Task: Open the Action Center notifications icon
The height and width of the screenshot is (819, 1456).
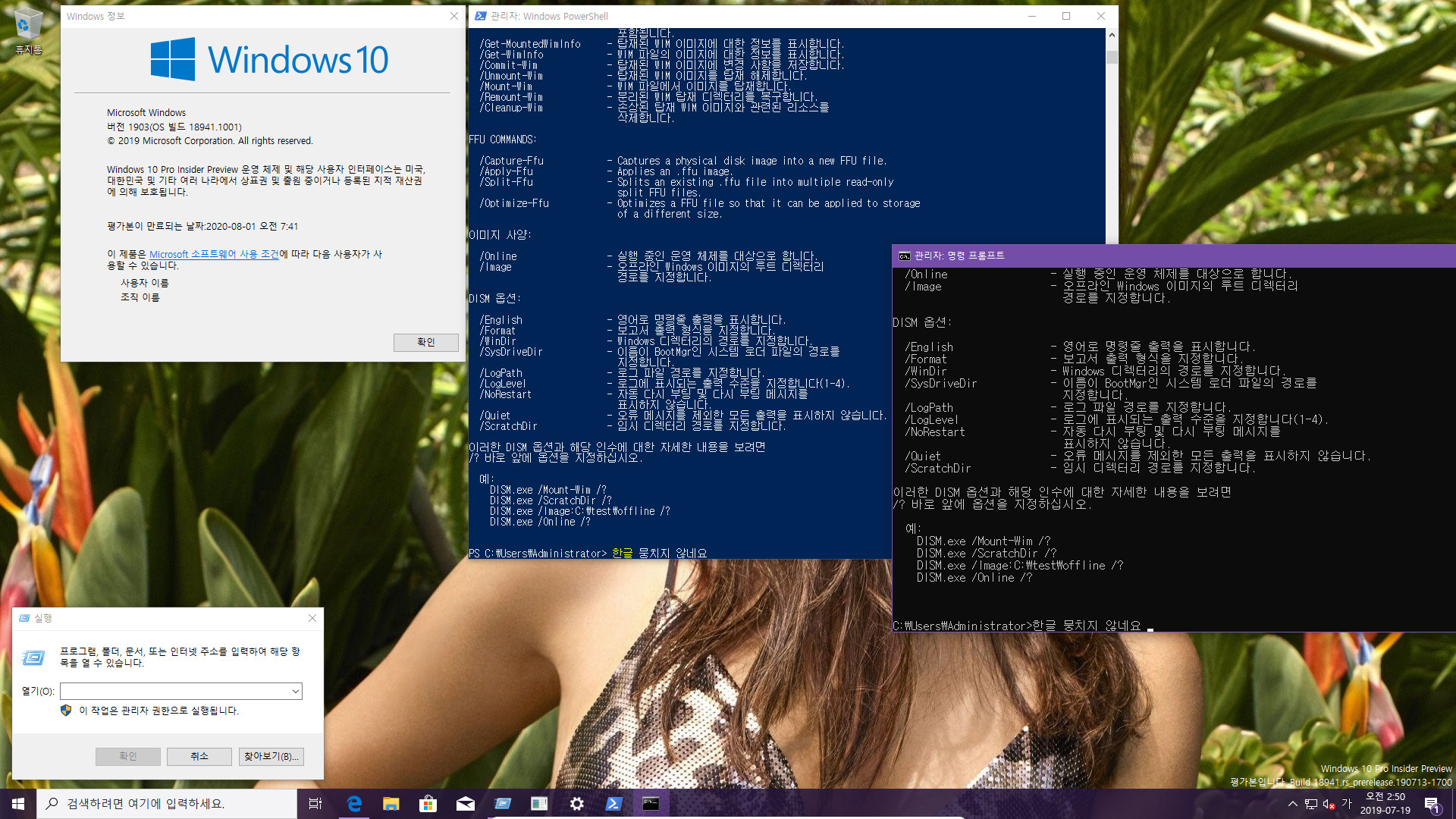Action: click(x=1432, y=804)
